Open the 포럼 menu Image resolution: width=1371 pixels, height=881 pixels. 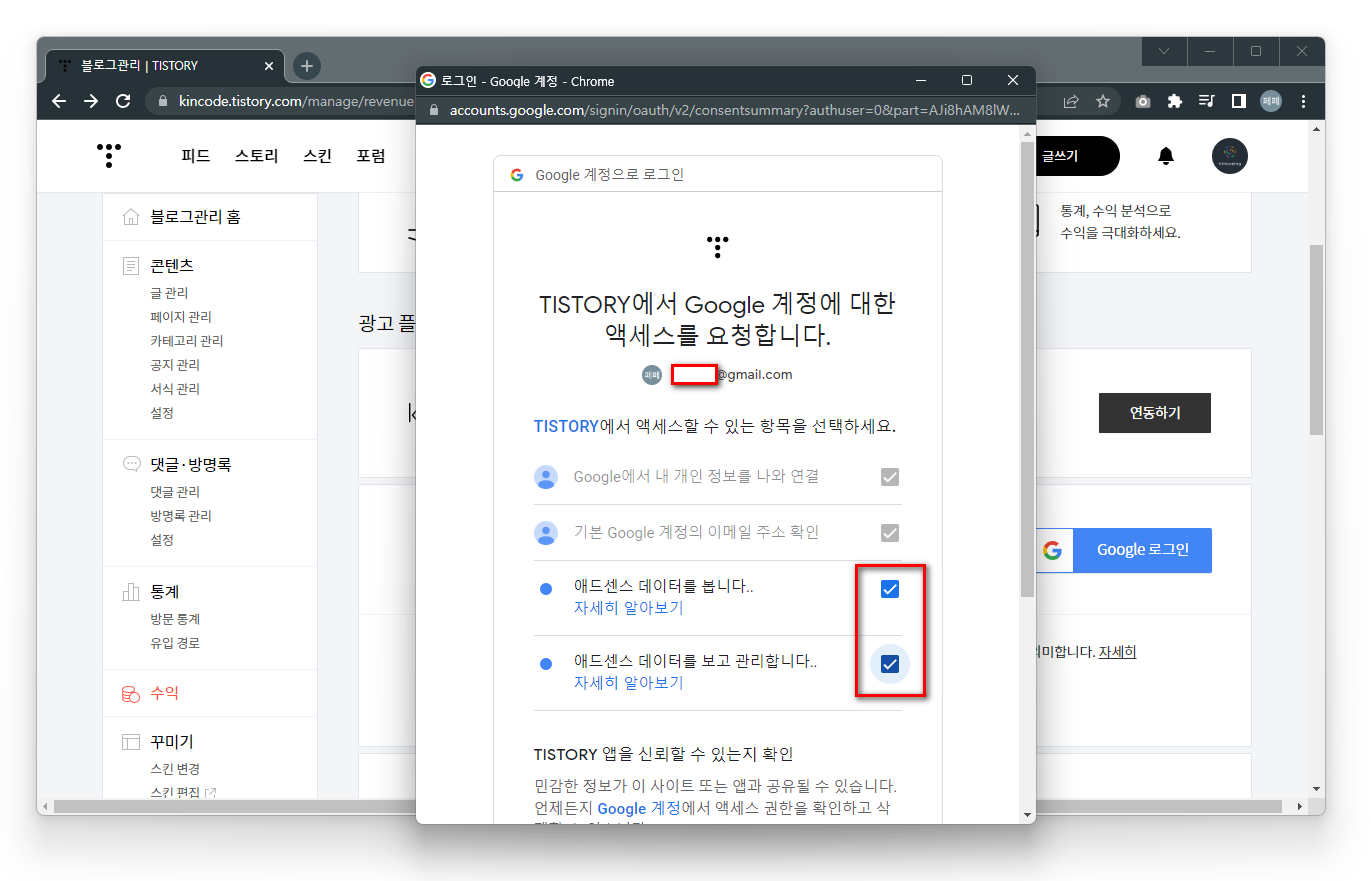[371, 156]
